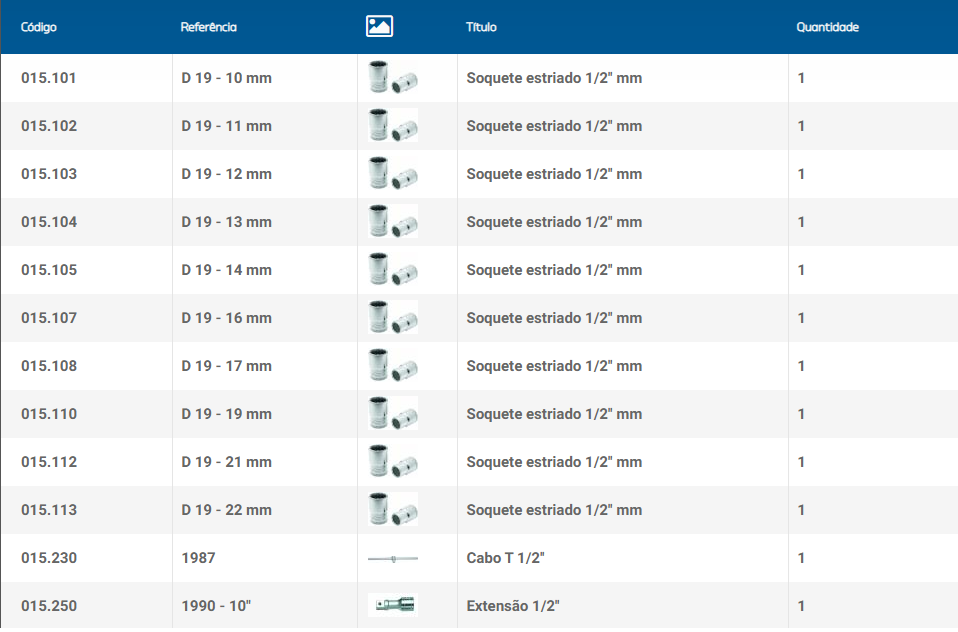Click the Código column header
The width and height of the screenshot is (958, 632).
point(39,27)
